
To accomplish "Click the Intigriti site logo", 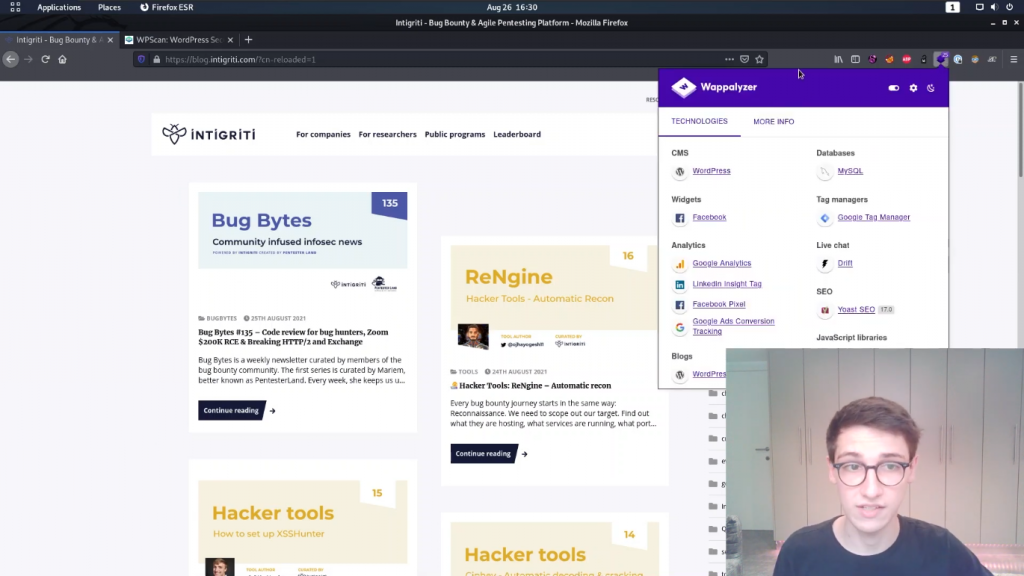I will (209, 134).
